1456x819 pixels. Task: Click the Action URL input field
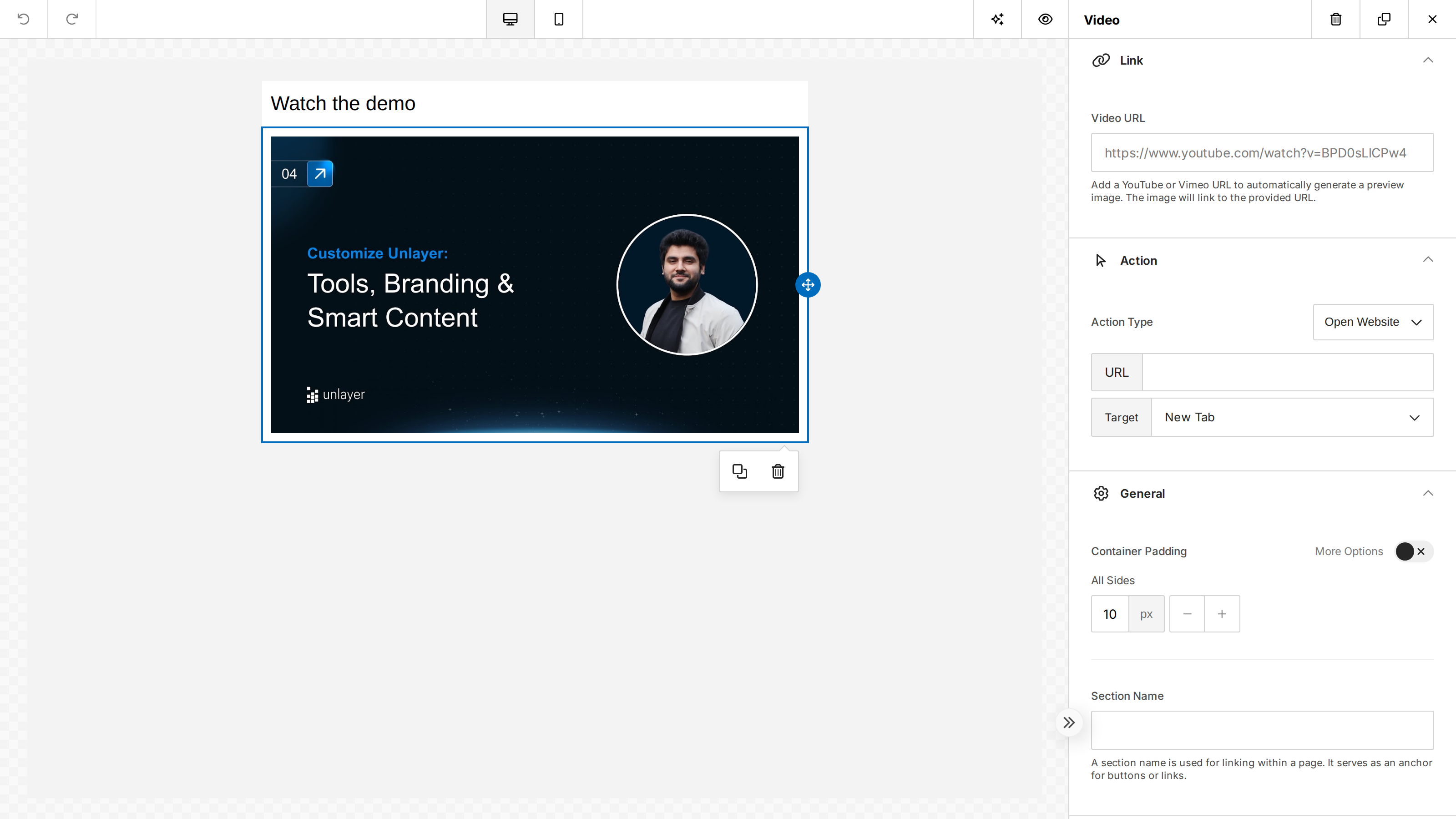click(x=1288, y=372)
